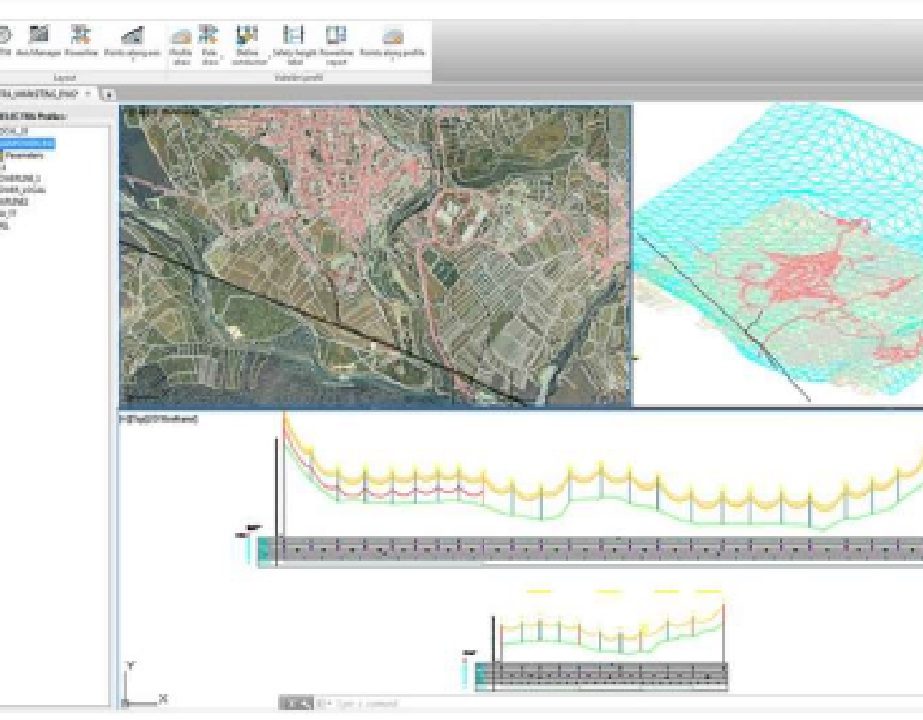
Task: Choose the Safety height label tool
Action: click(x=294, y=44)
